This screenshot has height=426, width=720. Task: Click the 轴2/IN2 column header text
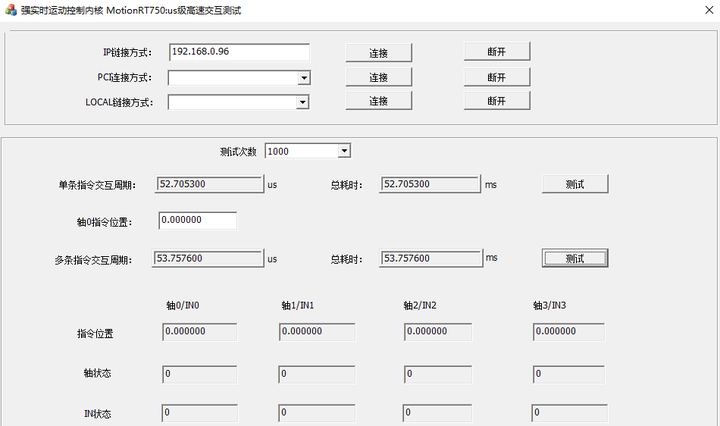[x=420, y=305]
